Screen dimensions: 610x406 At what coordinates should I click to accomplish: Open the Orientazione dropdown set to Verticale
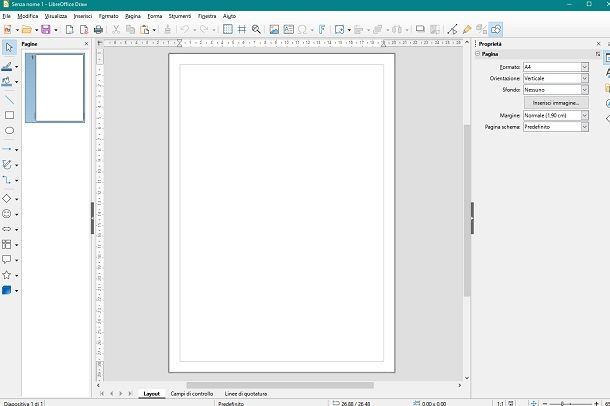[584, 78]
